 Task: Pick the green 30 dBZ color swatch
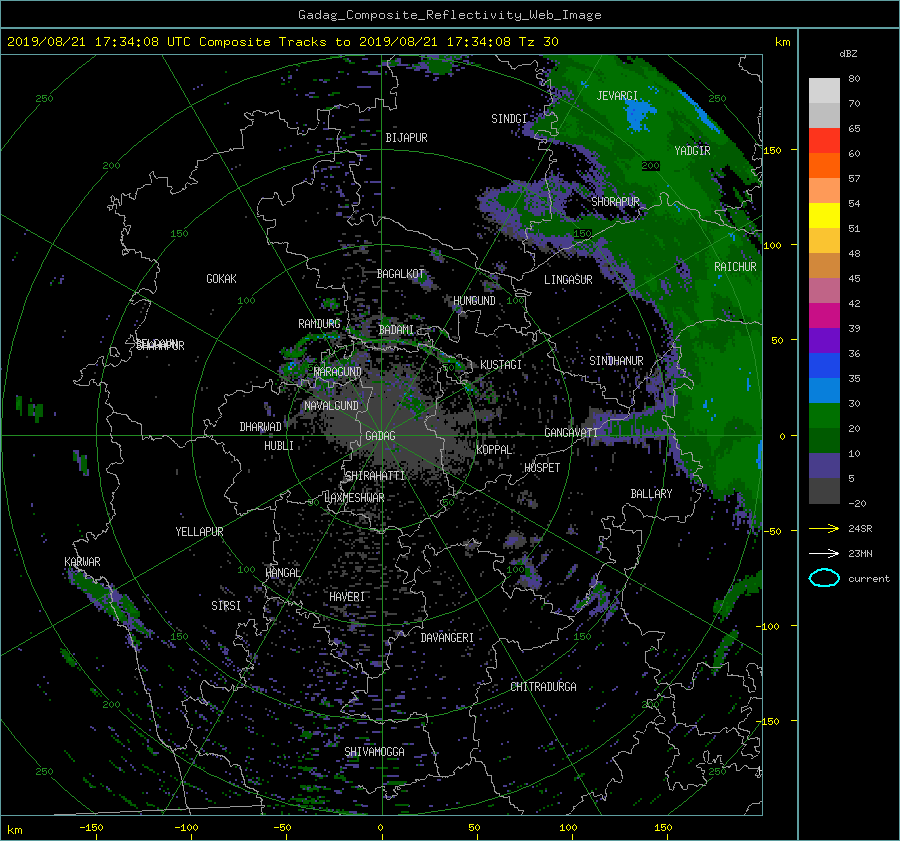[x=824, y=415]
